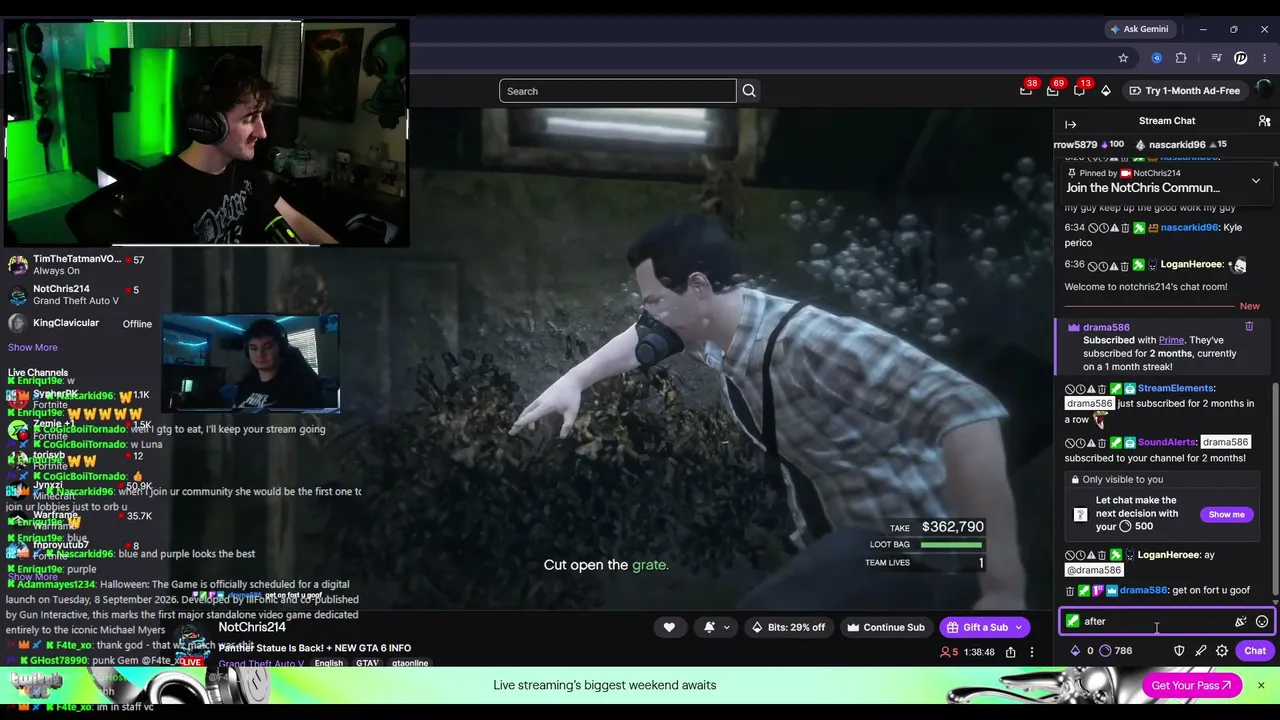The width and height of the screenshot is (1280, 720).
Task: Click the extension icon beside the bookmark star
Action: tap(1157, 58)
